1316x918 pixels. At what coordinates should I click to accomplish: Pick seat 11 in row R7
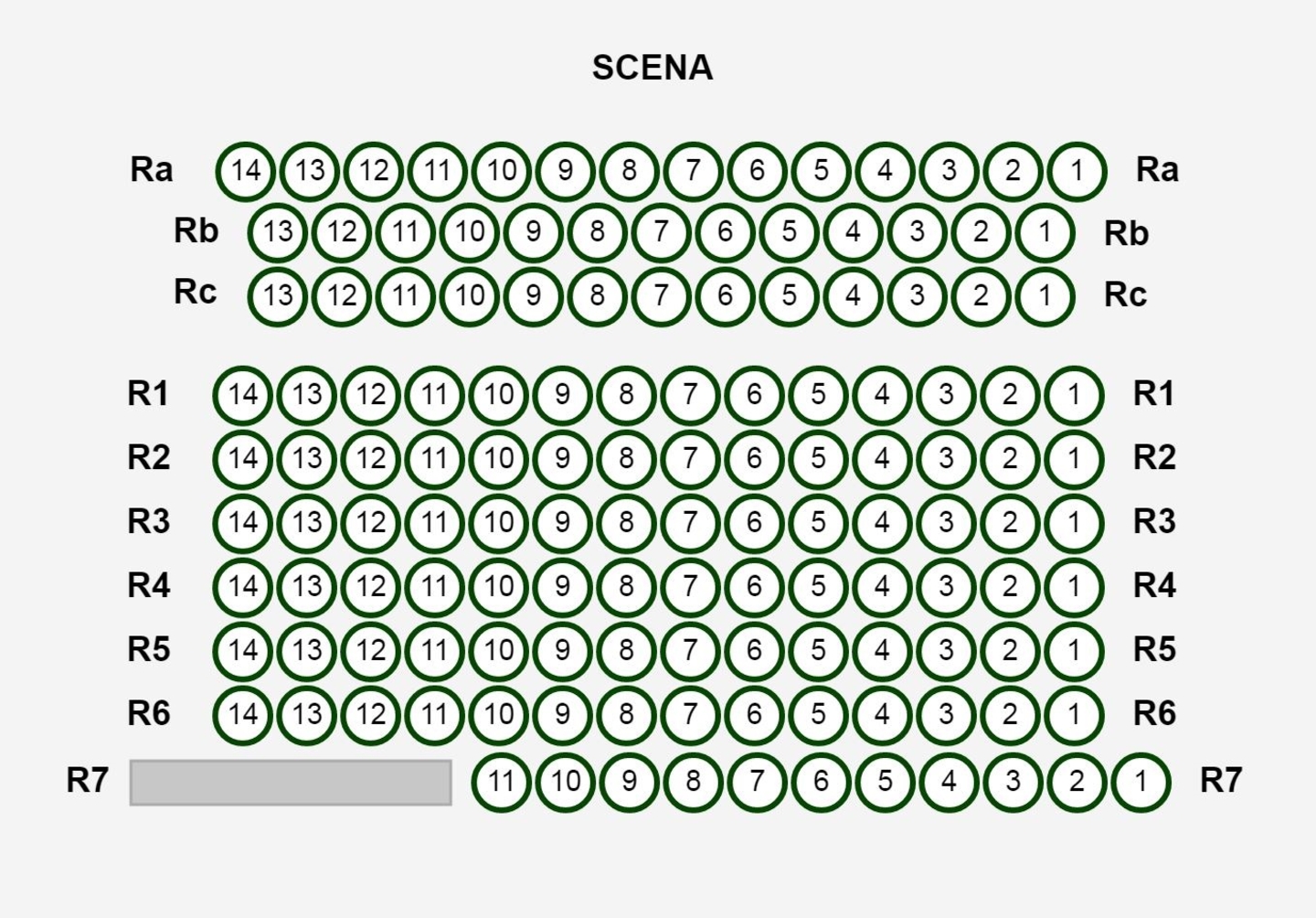click(501, 782)
